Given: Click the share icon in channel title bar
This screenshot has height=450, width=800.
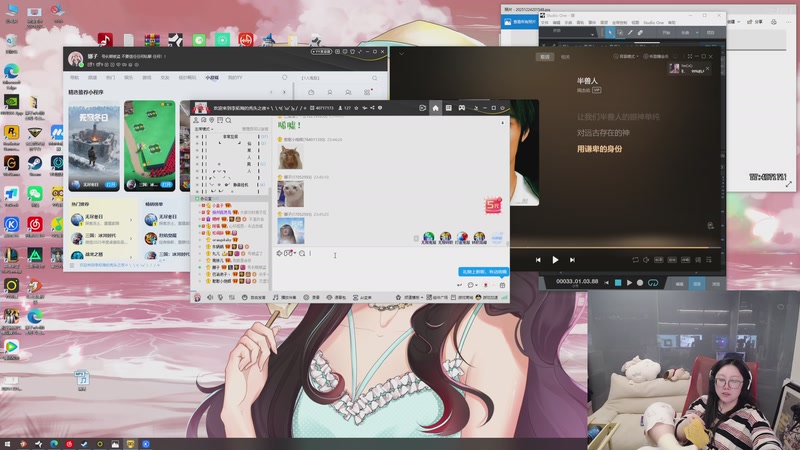Looking at the screenshot, I should tap(372, 108).
